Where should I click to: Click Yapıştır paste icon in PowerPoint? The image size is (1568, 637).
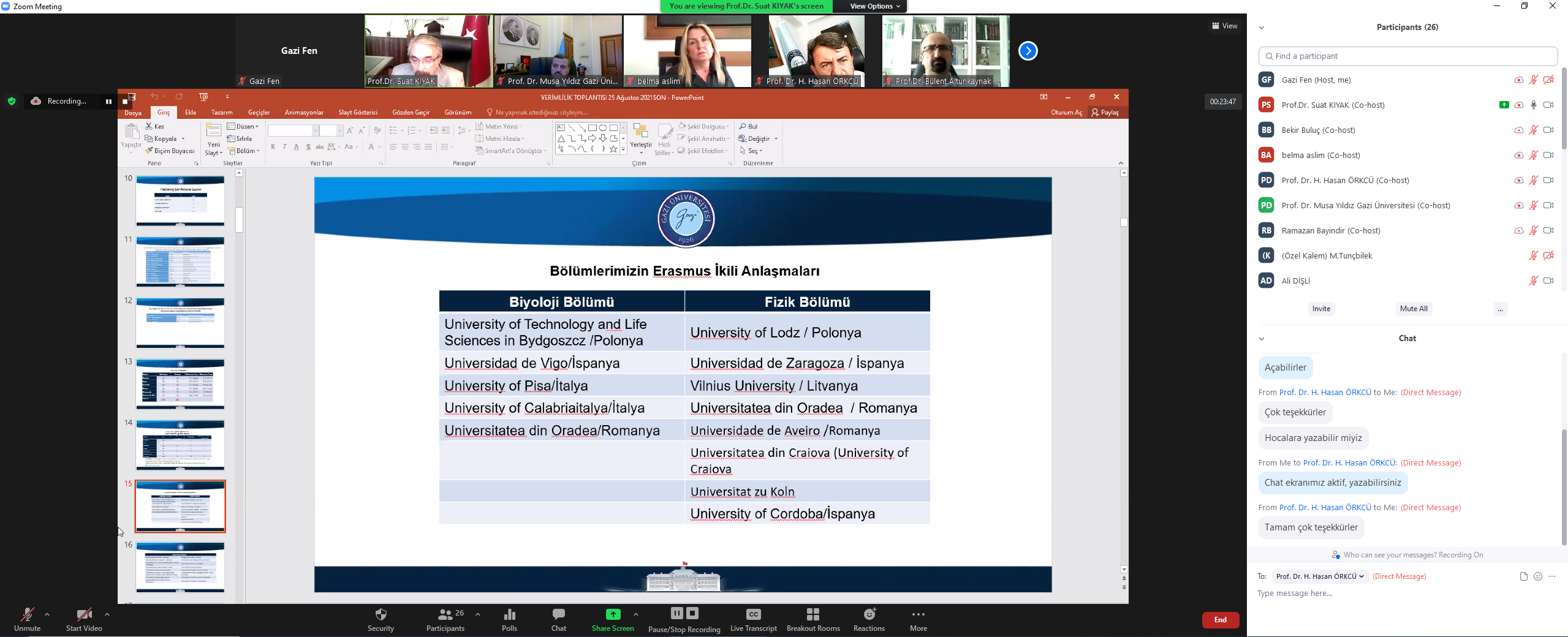[x=131, y=132]
